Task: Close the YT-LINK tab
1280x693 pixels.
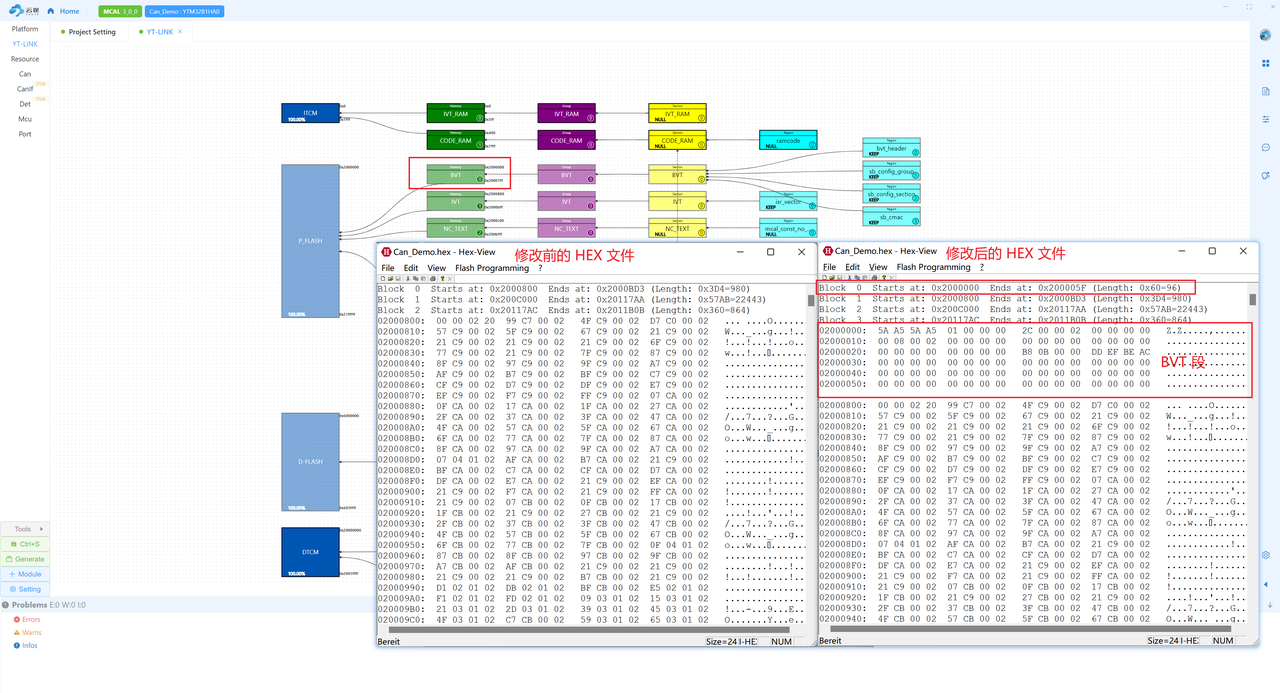Action: (x=180, y=32)
